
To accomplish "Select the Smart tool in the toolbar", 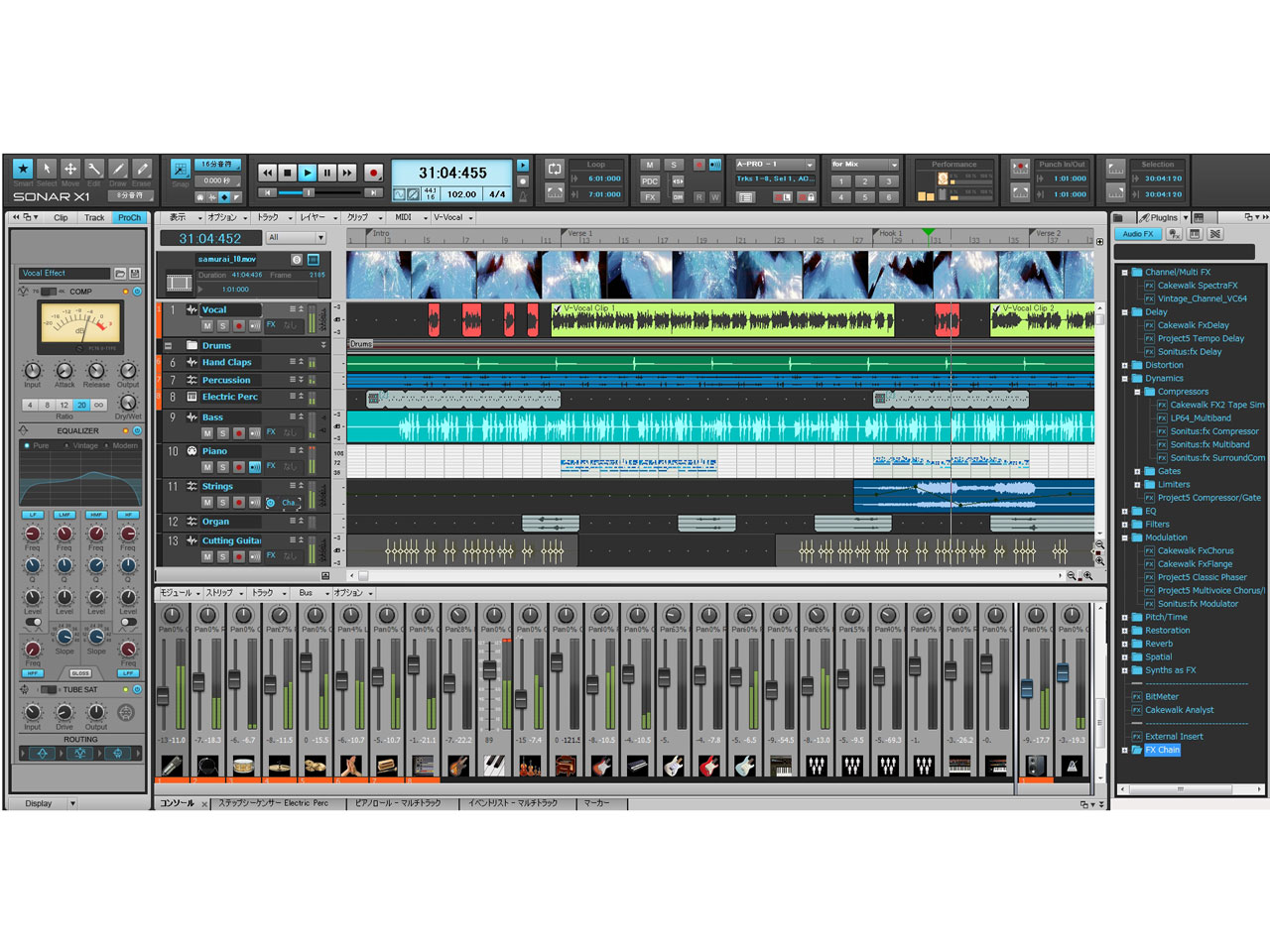I will click(x=23, y=170).
